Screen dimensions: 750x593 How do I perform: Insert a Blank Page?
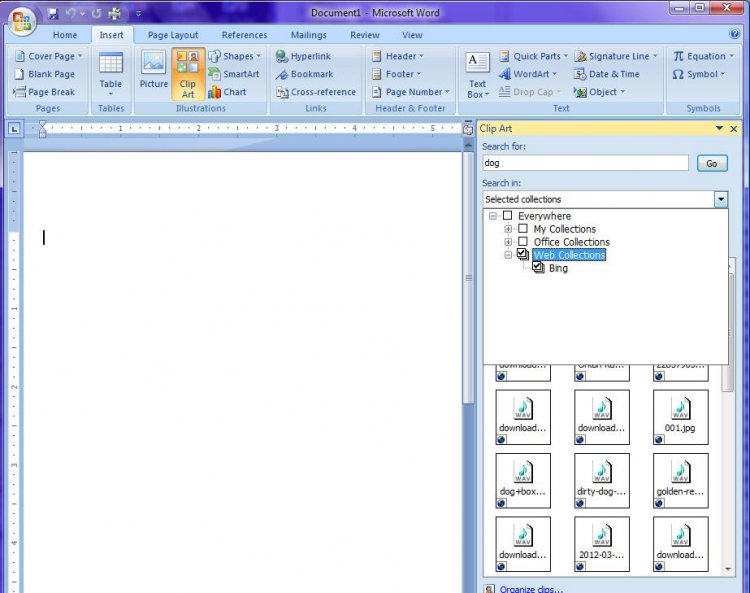(x=45, y=74)
